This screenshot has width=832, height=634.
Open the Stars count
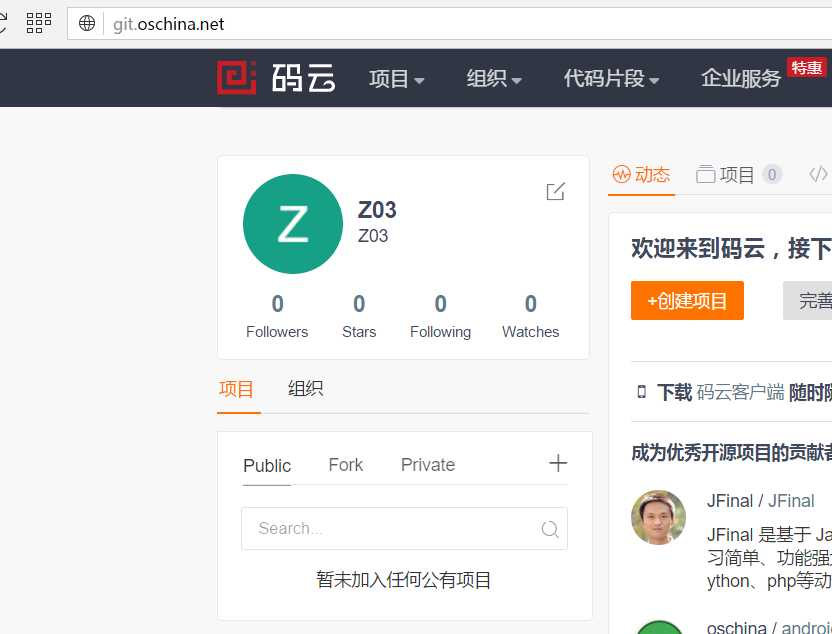click(x=359, y=316)
